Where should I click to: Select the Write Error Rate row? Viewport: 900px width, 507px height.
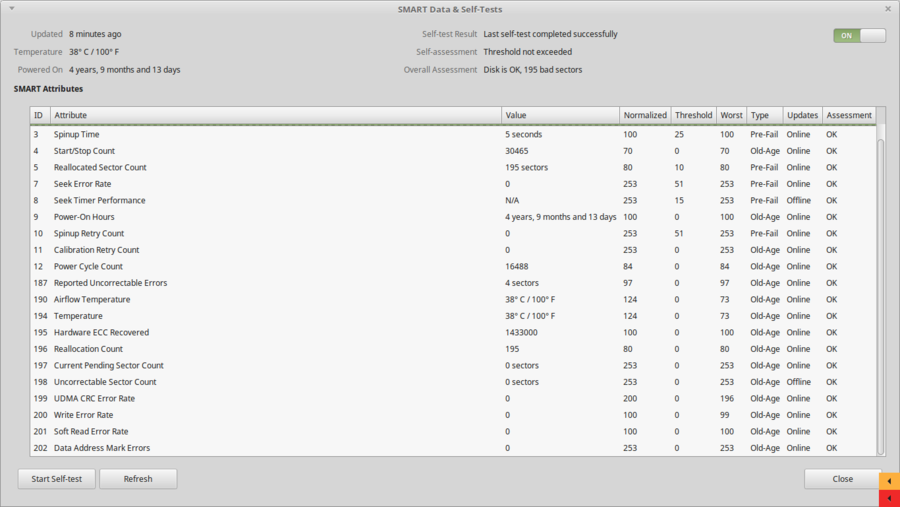(453, 415)
